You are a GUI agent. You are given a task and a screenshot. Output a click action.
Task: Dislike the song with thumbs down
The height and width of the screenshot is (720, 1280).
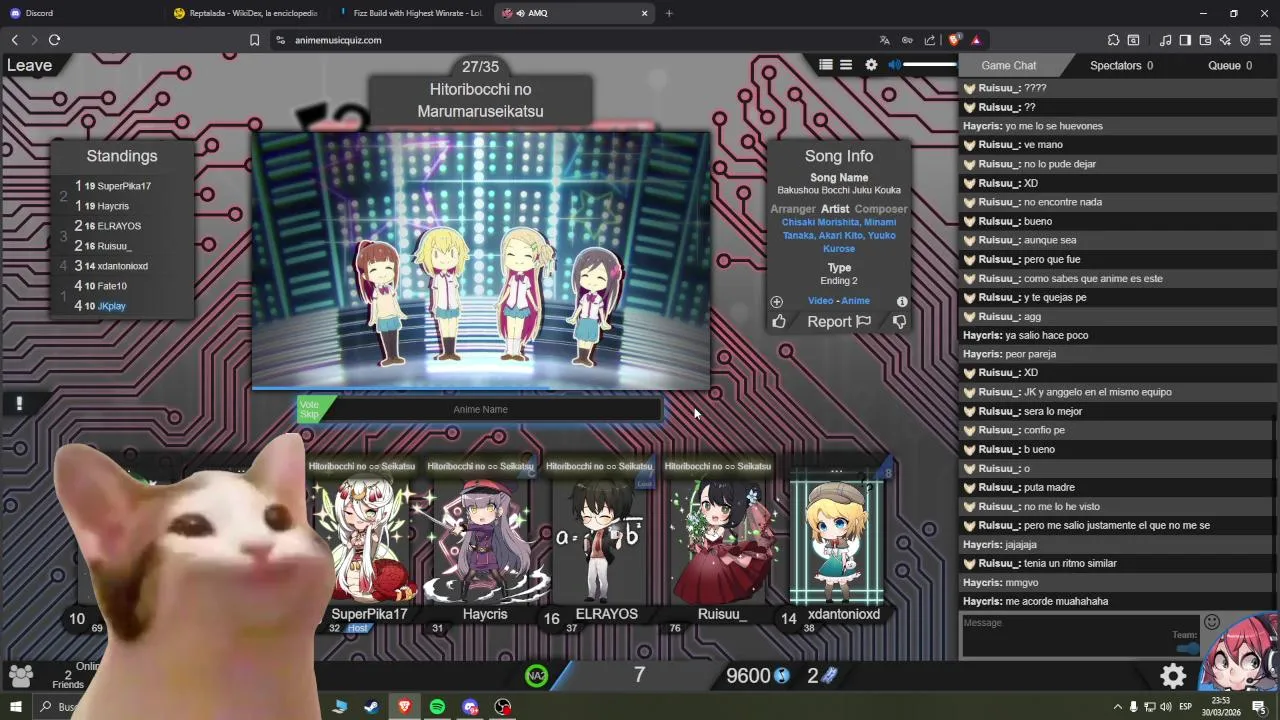pyautogui.click(x=899, y=322)
